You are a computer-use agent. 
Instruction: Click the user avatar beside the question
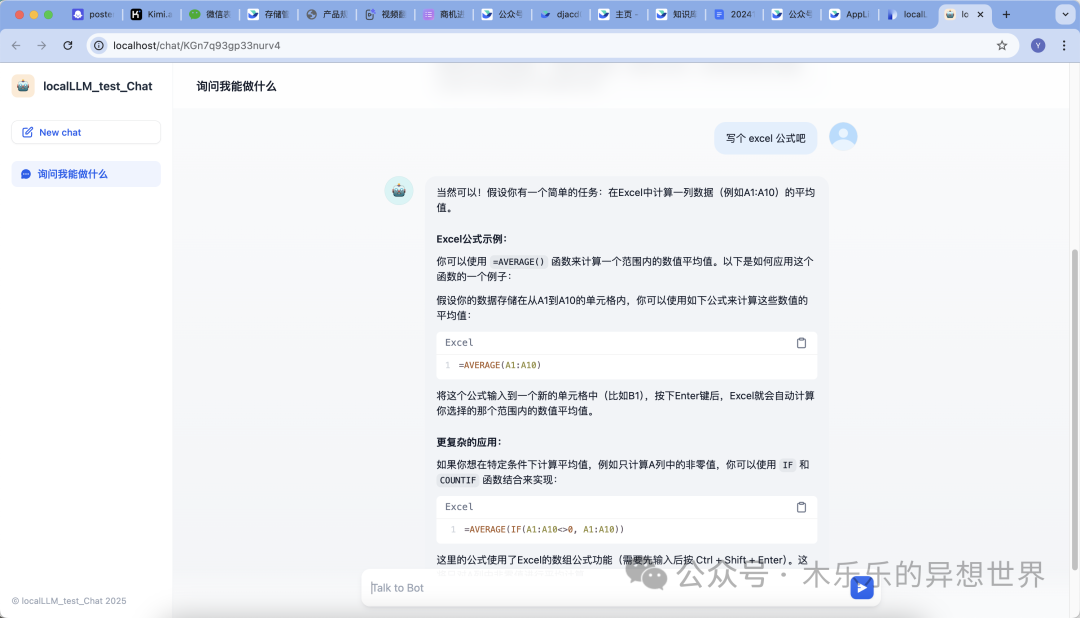(x=843, y=137)
